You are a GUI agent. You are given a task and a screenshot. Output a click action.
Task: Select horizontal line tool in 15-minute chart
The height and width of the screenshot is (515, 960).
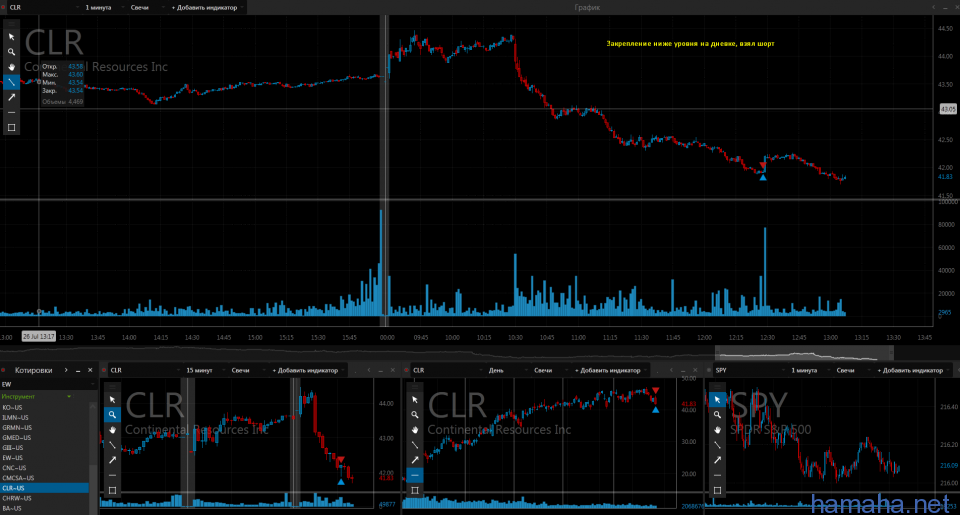[x=112, y=475]
